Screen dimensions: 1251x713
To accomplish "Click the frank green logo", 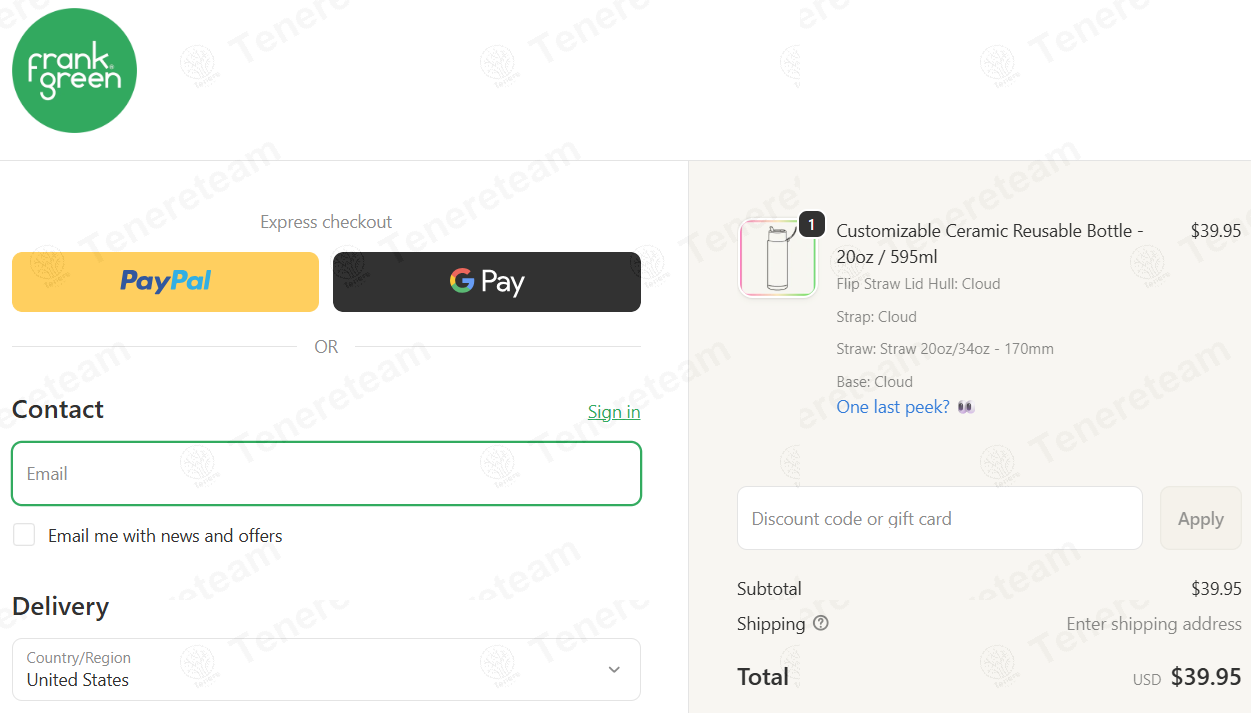I will tap(74, 70).
